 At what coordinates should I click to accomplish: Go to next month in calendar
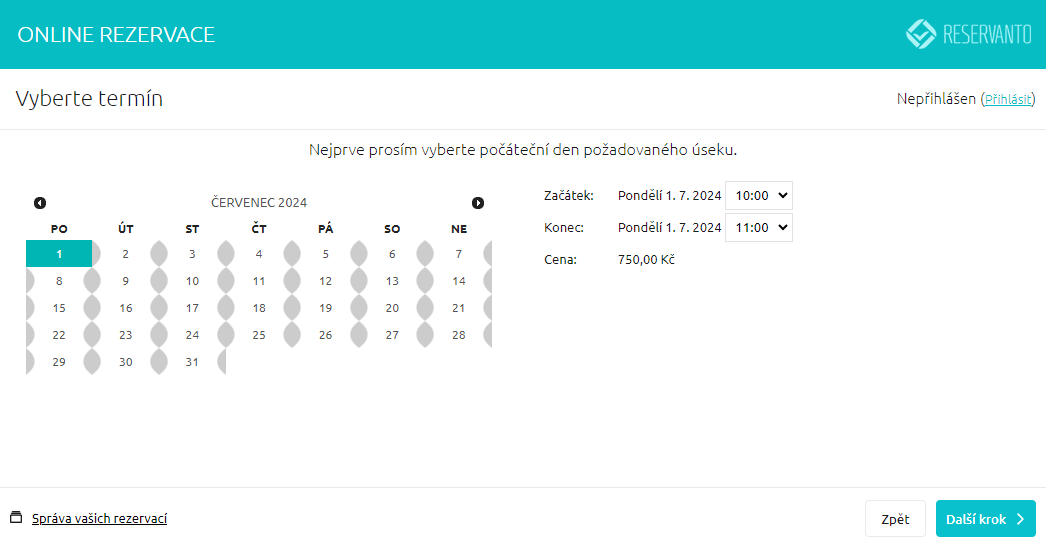point(478,203)
